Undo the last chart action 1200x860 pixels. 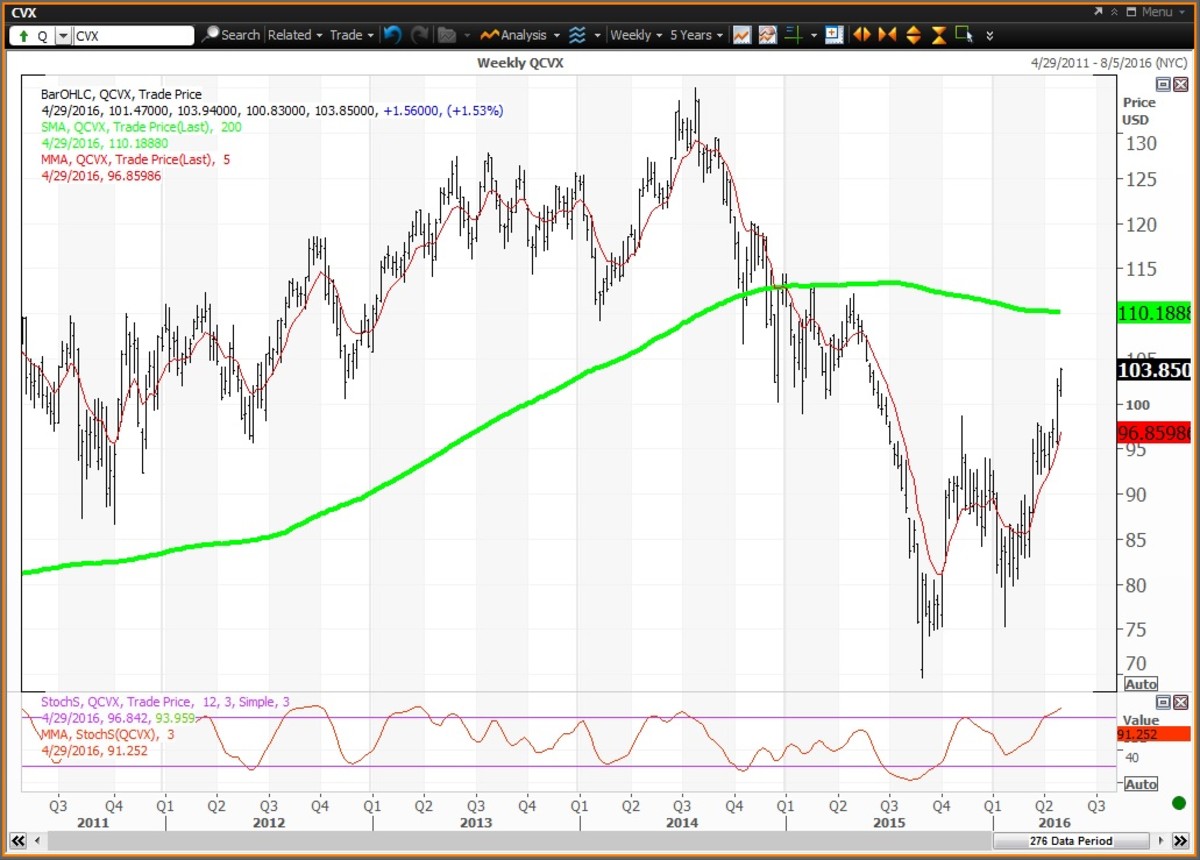click(391, 35)
